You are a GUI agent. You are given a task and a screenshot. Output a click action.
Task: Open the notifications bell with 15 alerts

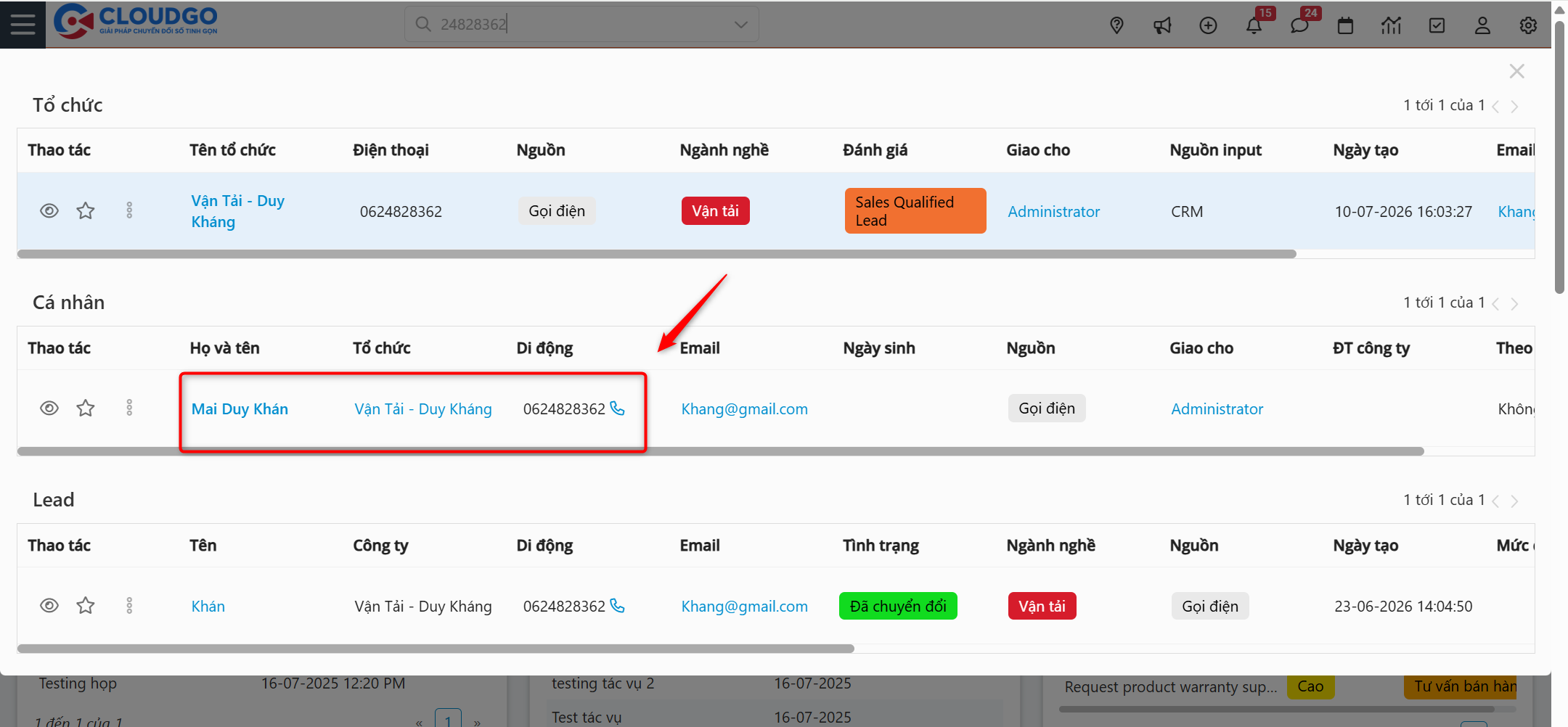[x=1254, y=25]
